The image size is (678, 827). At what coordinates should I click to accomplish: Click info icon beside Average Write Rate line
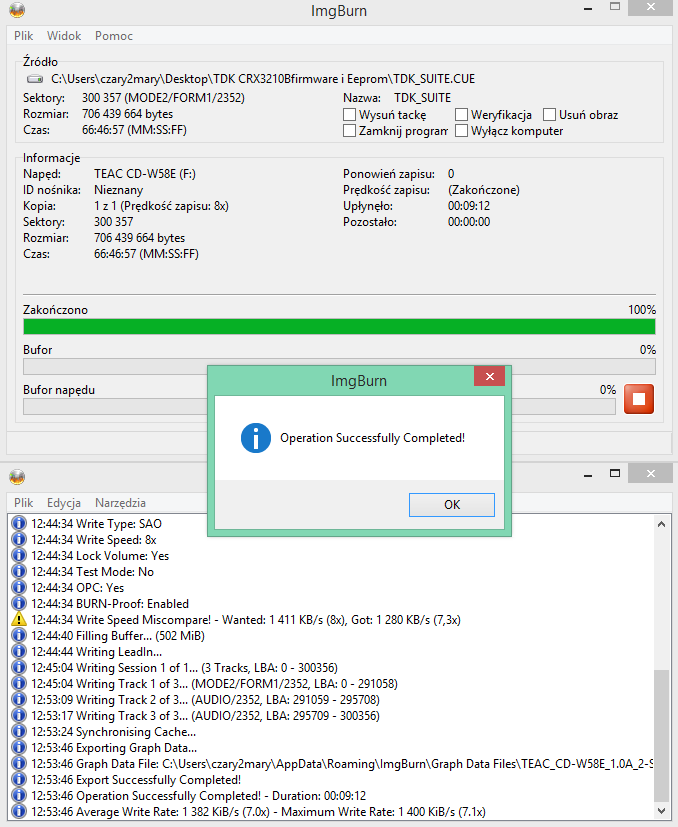[x=19, y=811]
